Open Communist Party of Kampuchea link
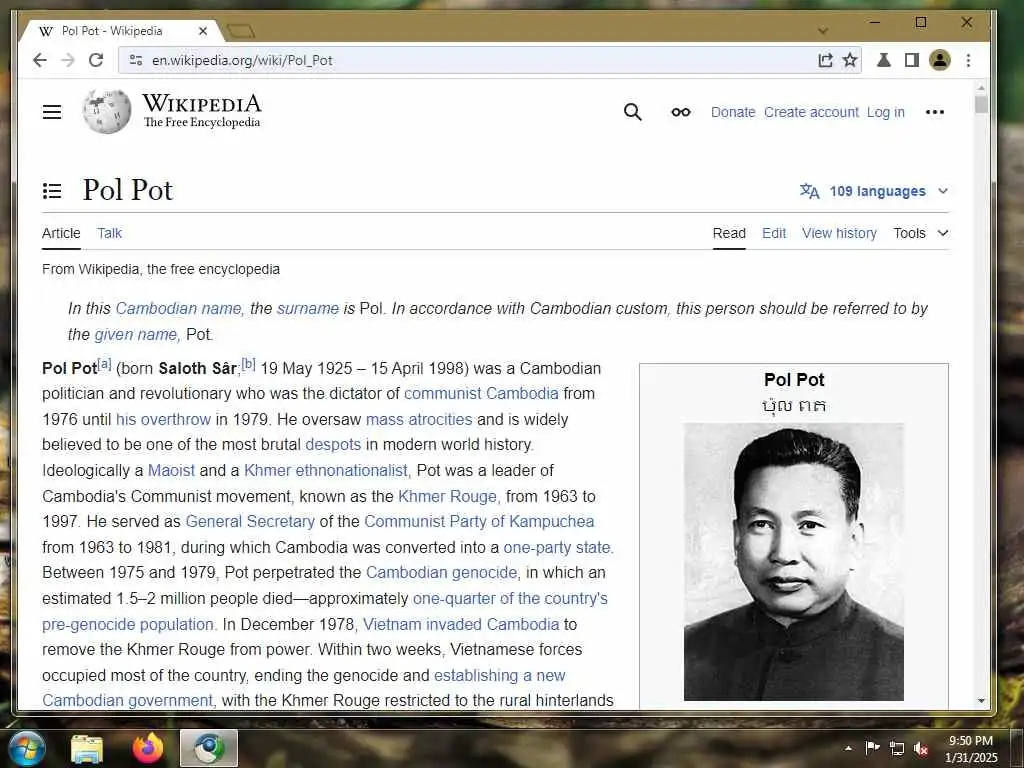 tap(479, 521)
